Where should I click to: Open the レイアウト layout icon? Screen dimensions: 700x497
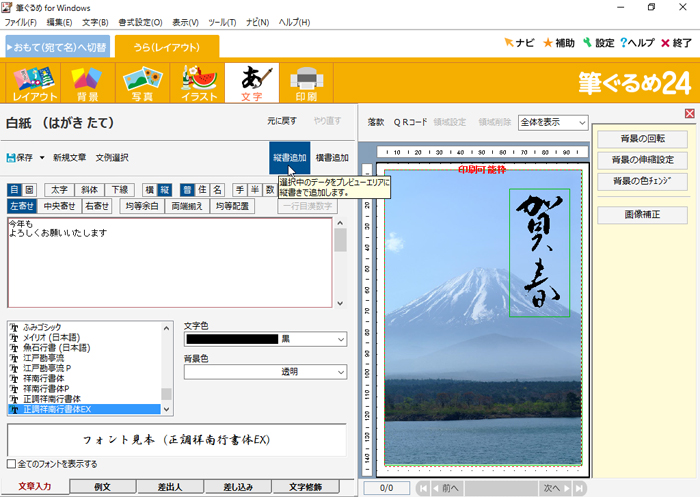pyautogui.click(x=34, y=83)
